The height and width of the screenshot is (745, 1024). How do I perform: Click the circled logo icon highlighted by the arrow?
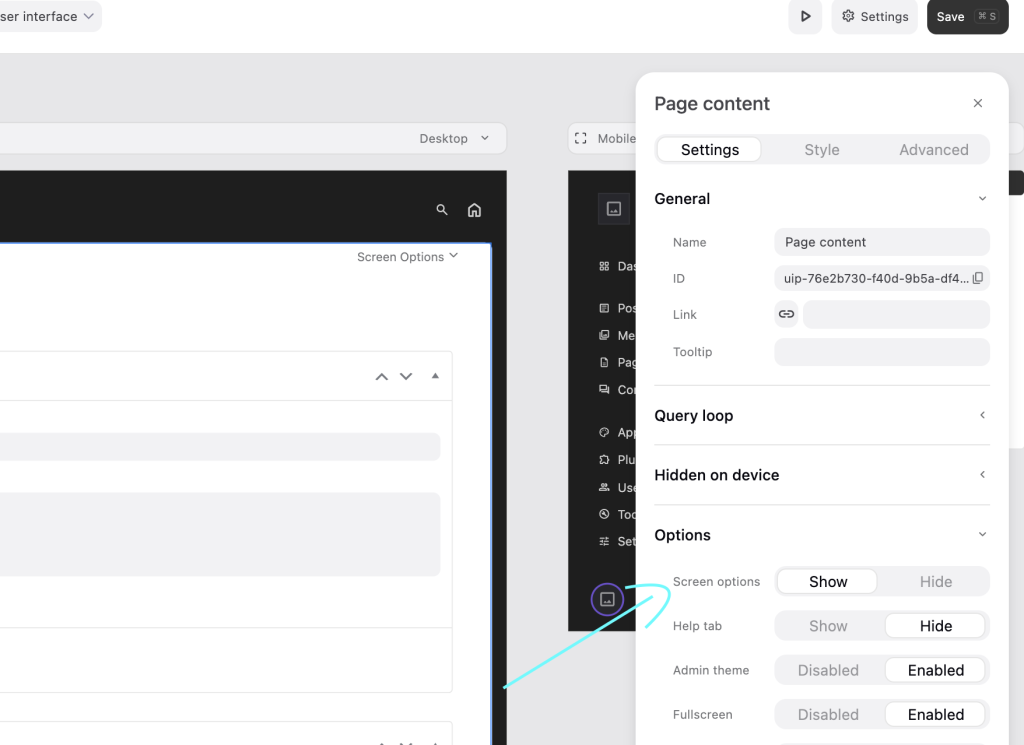608,599
